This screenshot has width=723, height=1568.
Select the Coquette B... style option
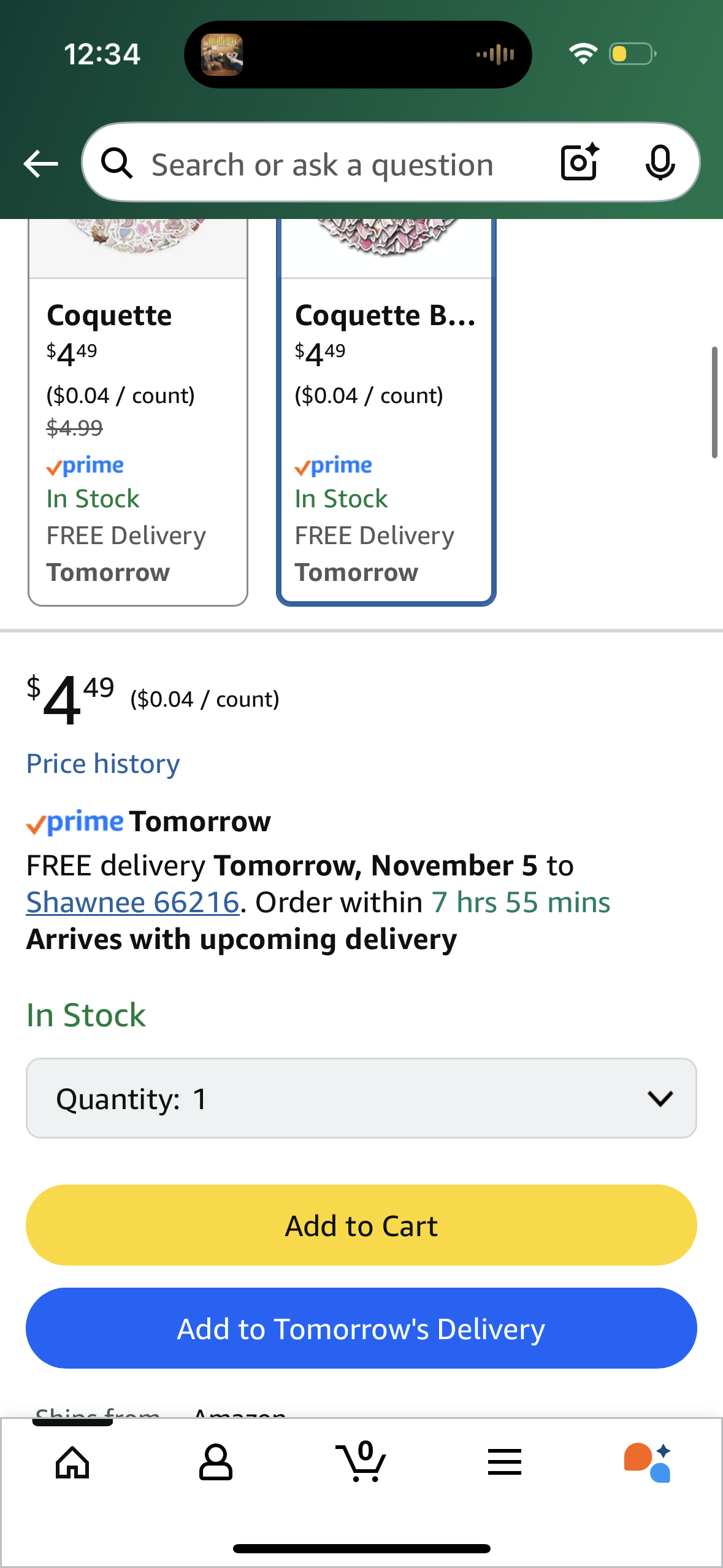click(x=386, y=429)
